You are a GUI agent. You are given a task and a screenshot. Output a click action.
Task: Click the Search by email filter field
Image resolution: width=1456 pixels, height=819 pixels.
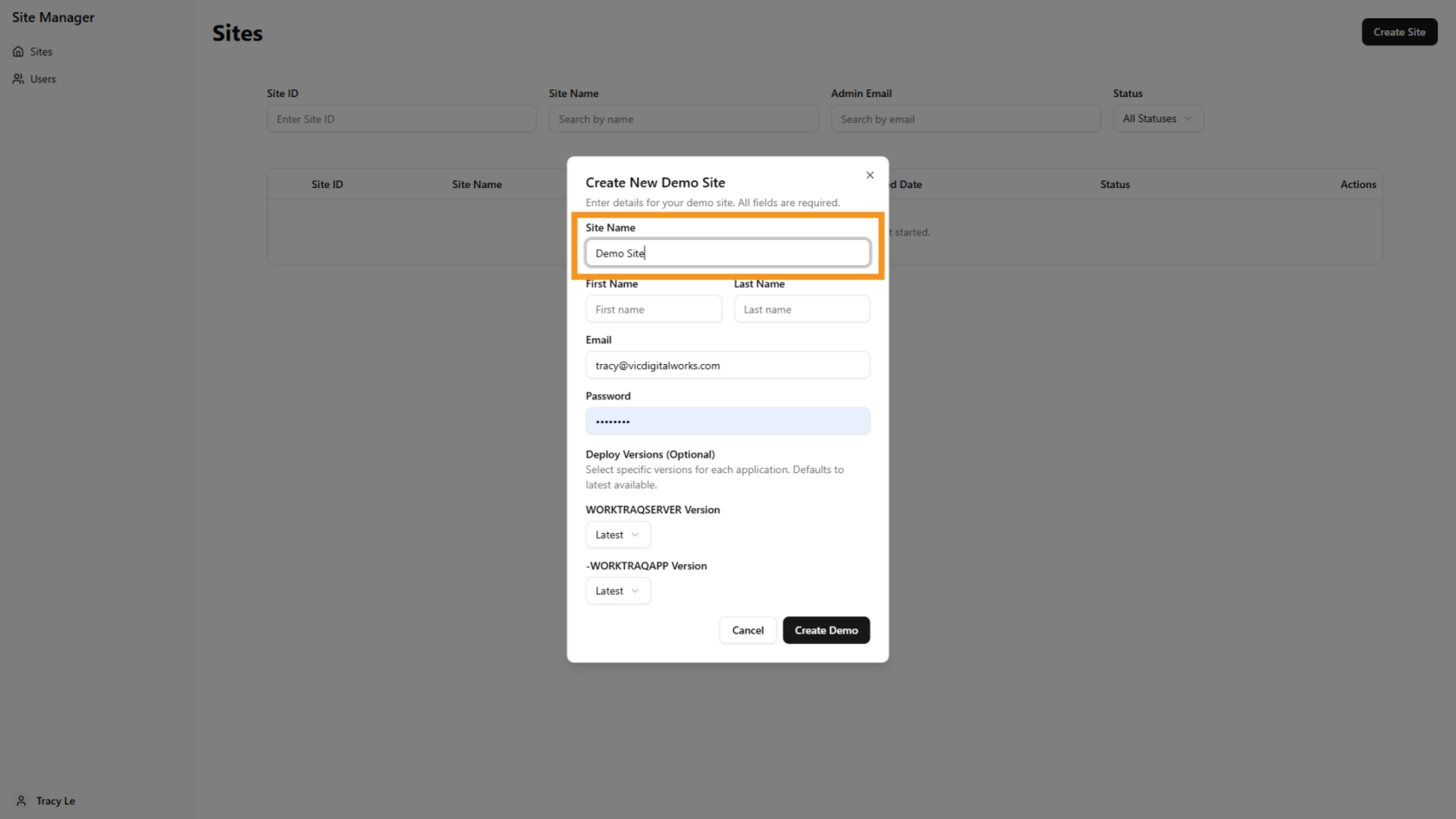point(965,119)
